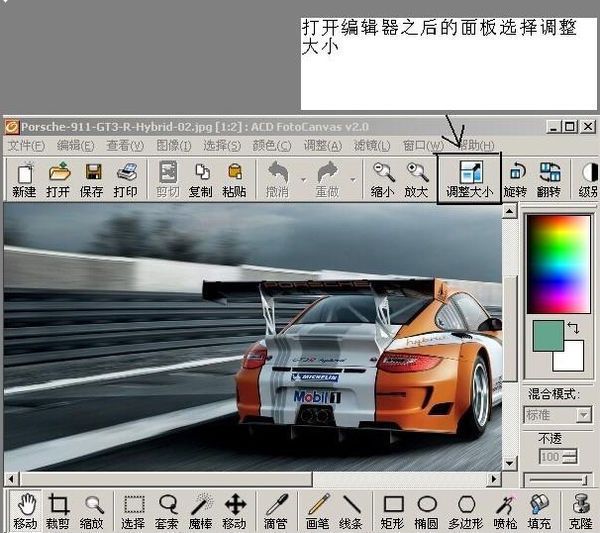Click the horizontal scrollbar right arrow
Viewport: 600px width, 533px height.
494,479
